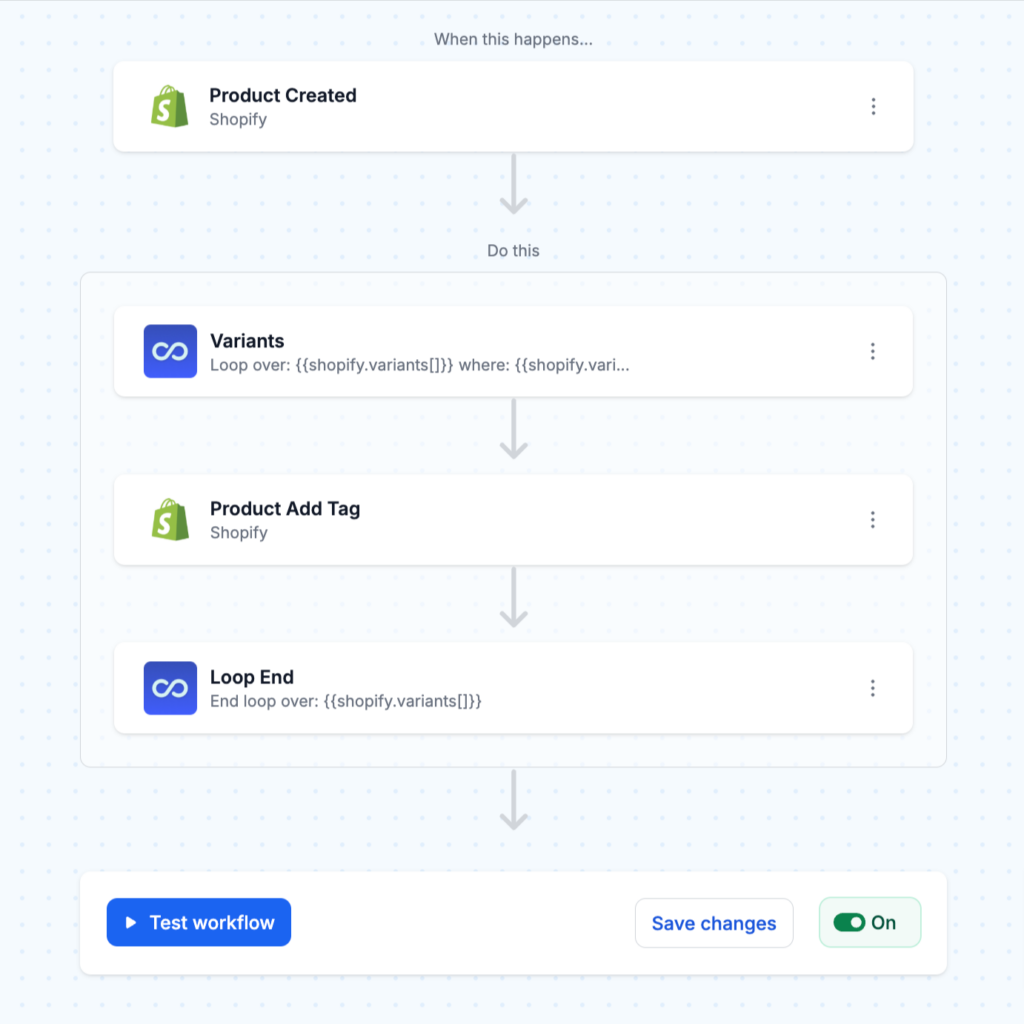Click the Shopify icon on Product Add Tag
This screenshot has width=1024, height=1024.
pyautogui.click(x=170, y=519)
